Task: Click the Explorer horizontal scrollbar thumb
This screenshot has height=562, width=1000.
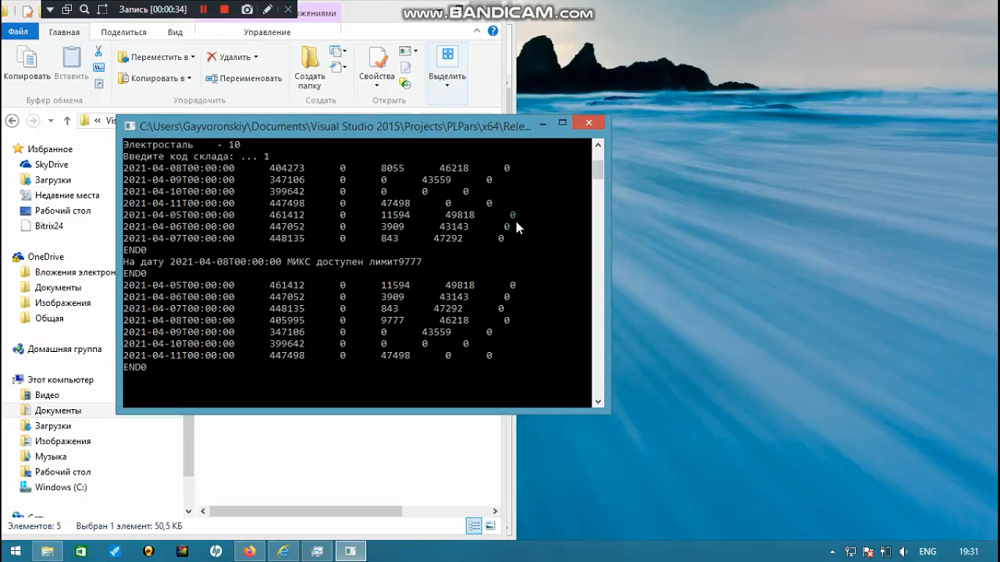Action: pos(305,511)
